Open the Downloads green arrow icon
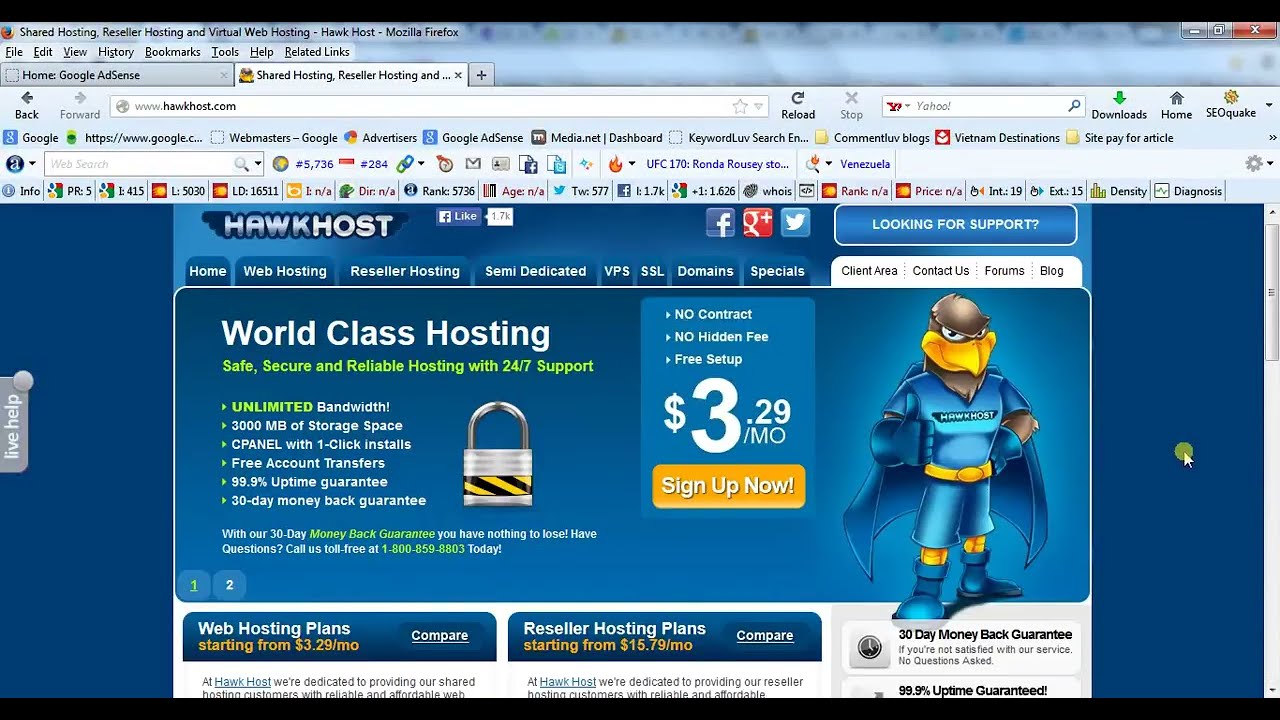 click(x=1119, y=98)
